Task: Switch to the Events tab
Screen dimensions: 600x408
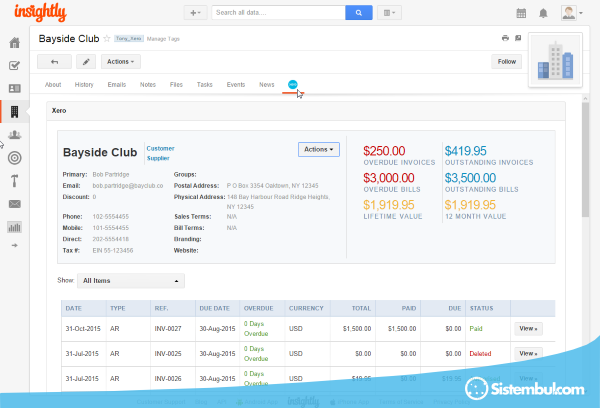Action: point(236,85)
